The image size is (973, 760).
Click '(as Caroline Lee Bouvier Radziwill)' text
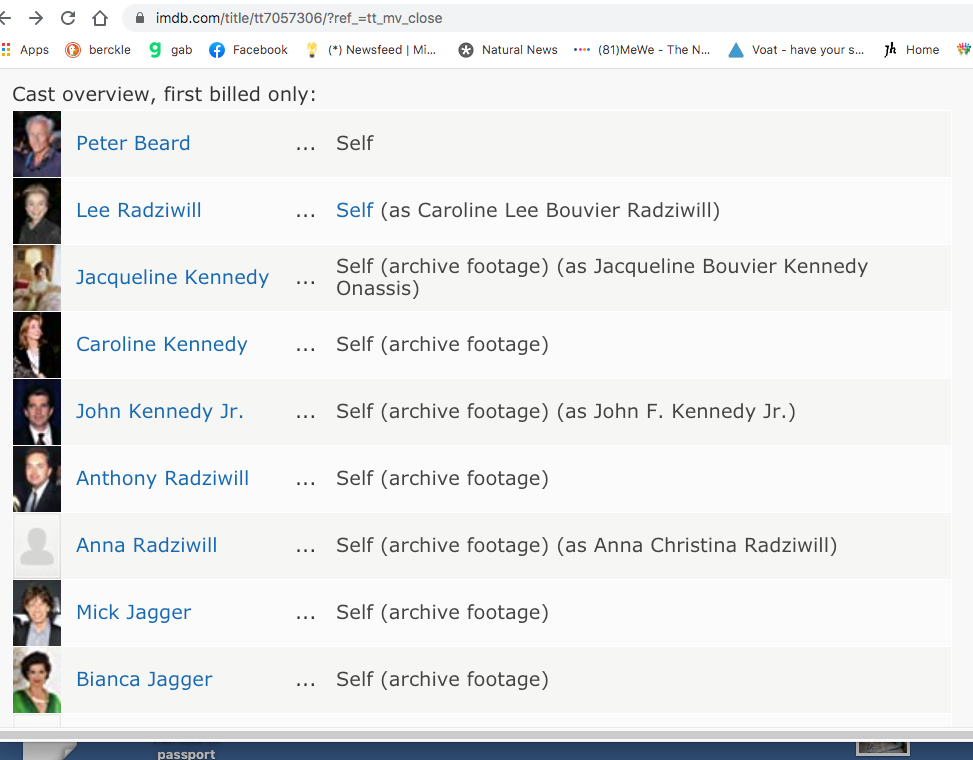click(x=550, y=210)
